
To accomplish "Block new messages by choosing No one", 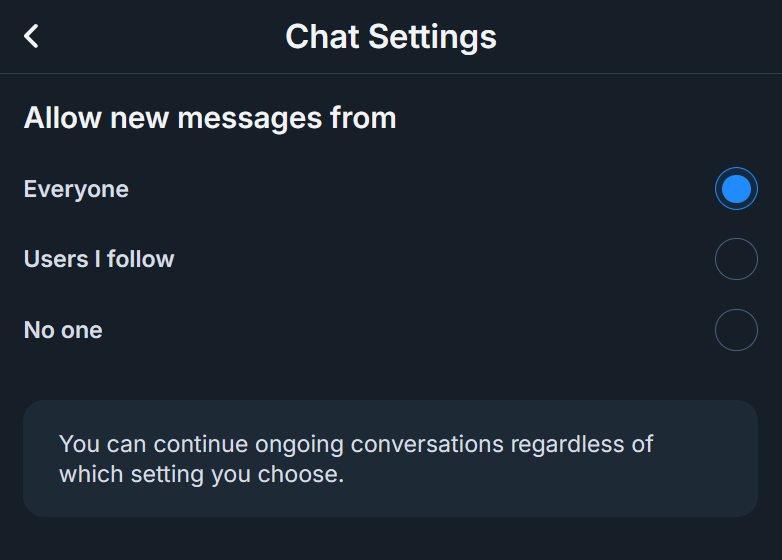I will [x=736, y=330].
